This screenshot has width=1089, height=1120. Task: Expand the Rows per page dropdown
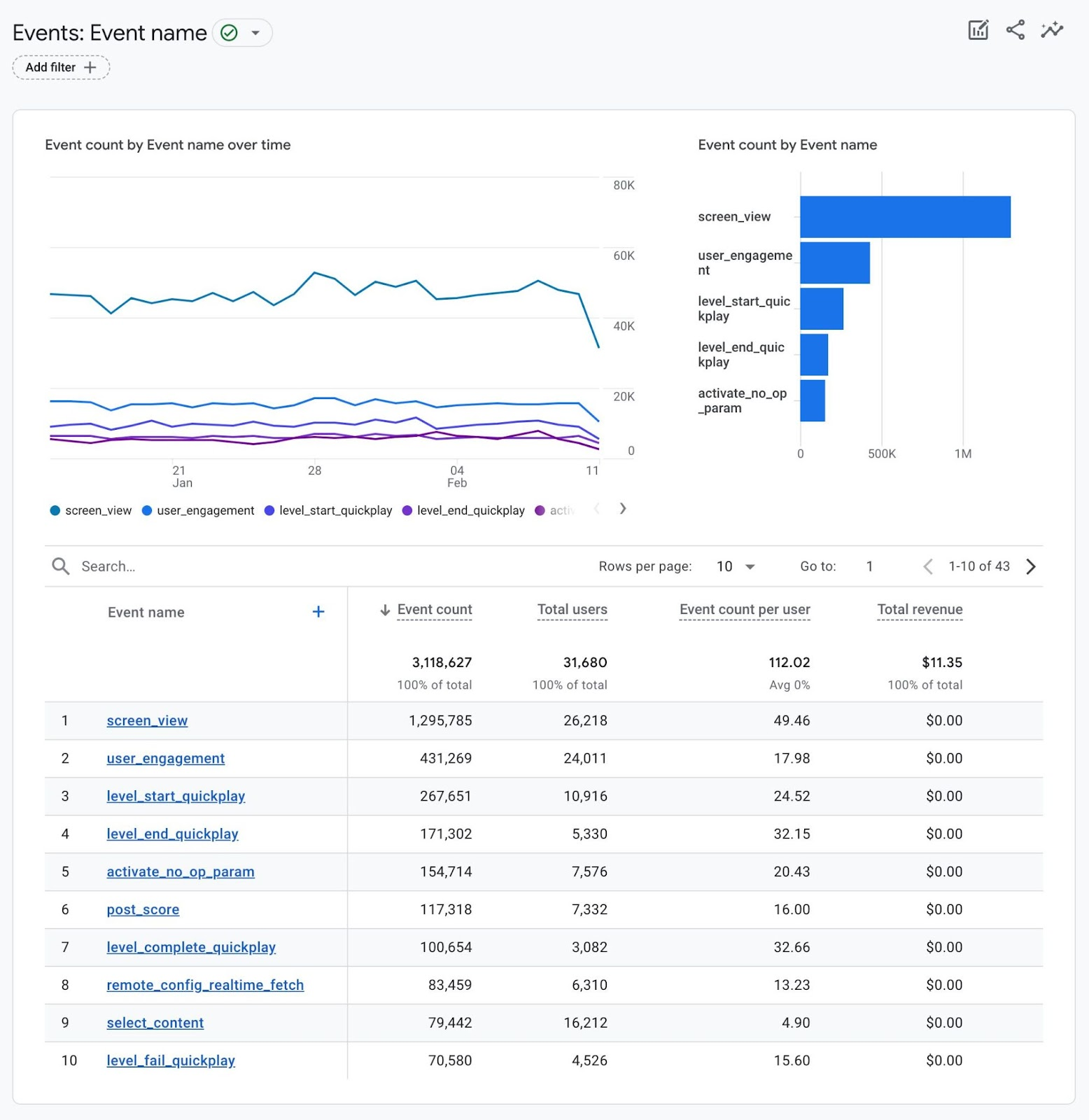point(750,566)
